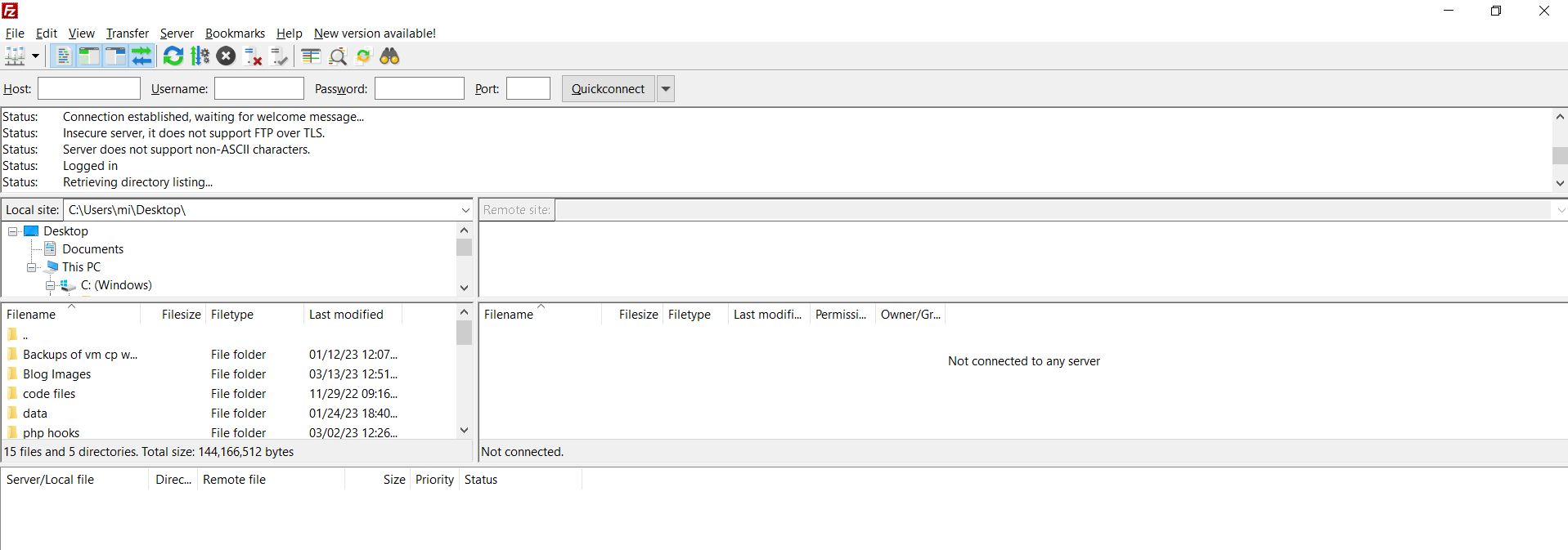Collapse the Desktop tree node
1568x550 pixels.
(13, 231)
